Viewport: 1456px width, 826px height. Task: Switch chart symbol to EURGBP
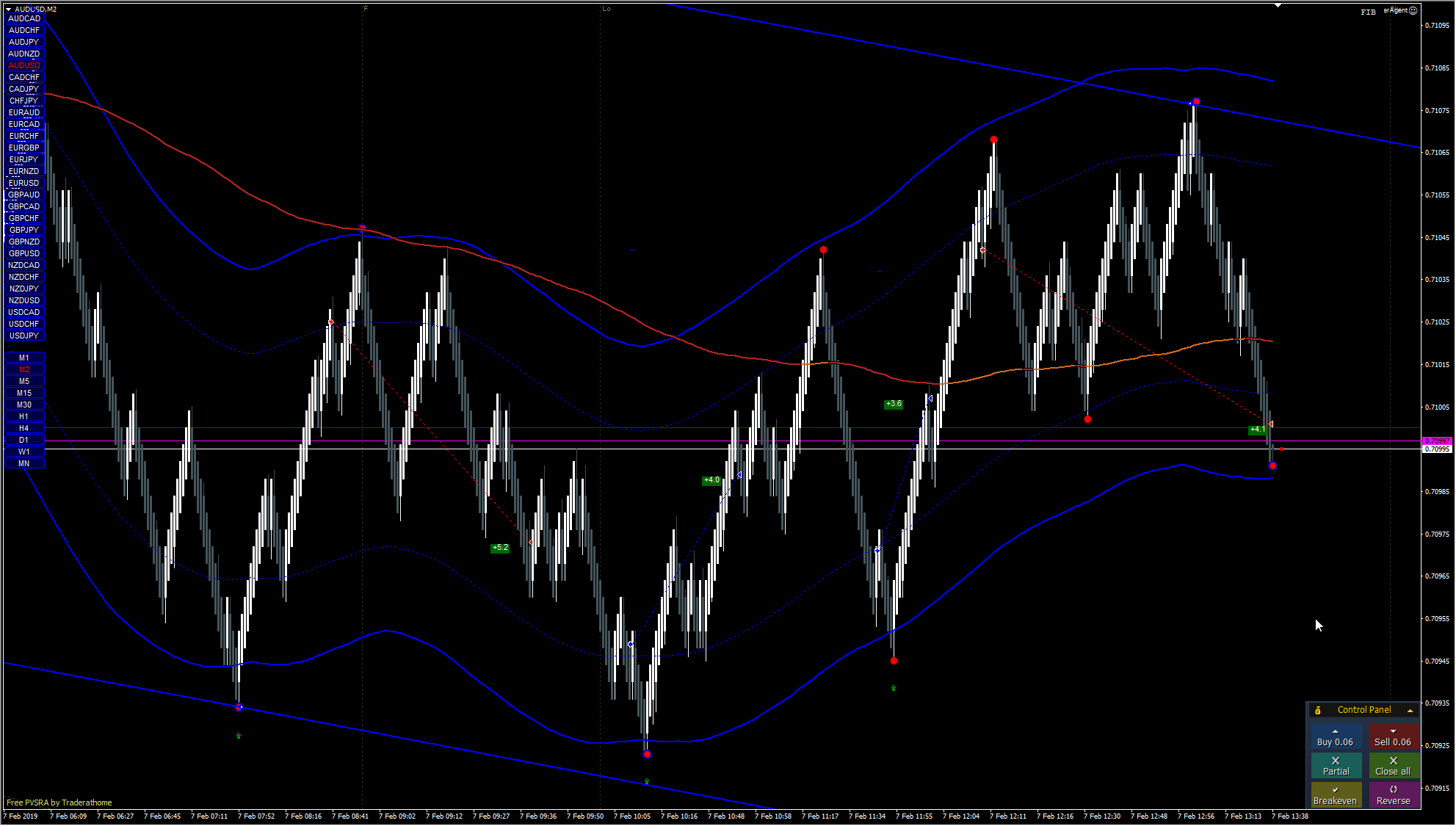coord(24,148)
